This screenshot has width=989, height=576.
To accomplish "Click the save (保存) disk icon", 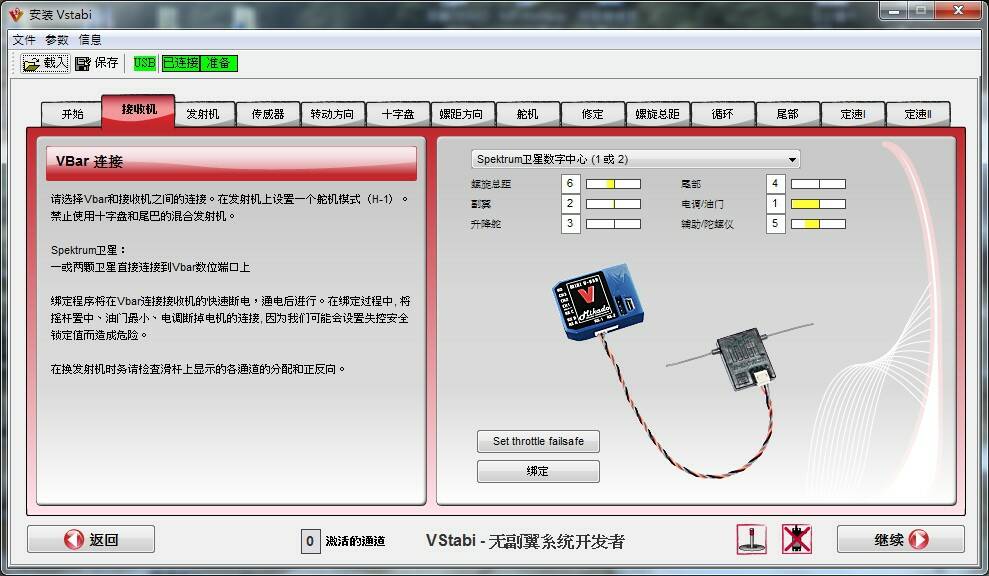I will coord(83,63).
